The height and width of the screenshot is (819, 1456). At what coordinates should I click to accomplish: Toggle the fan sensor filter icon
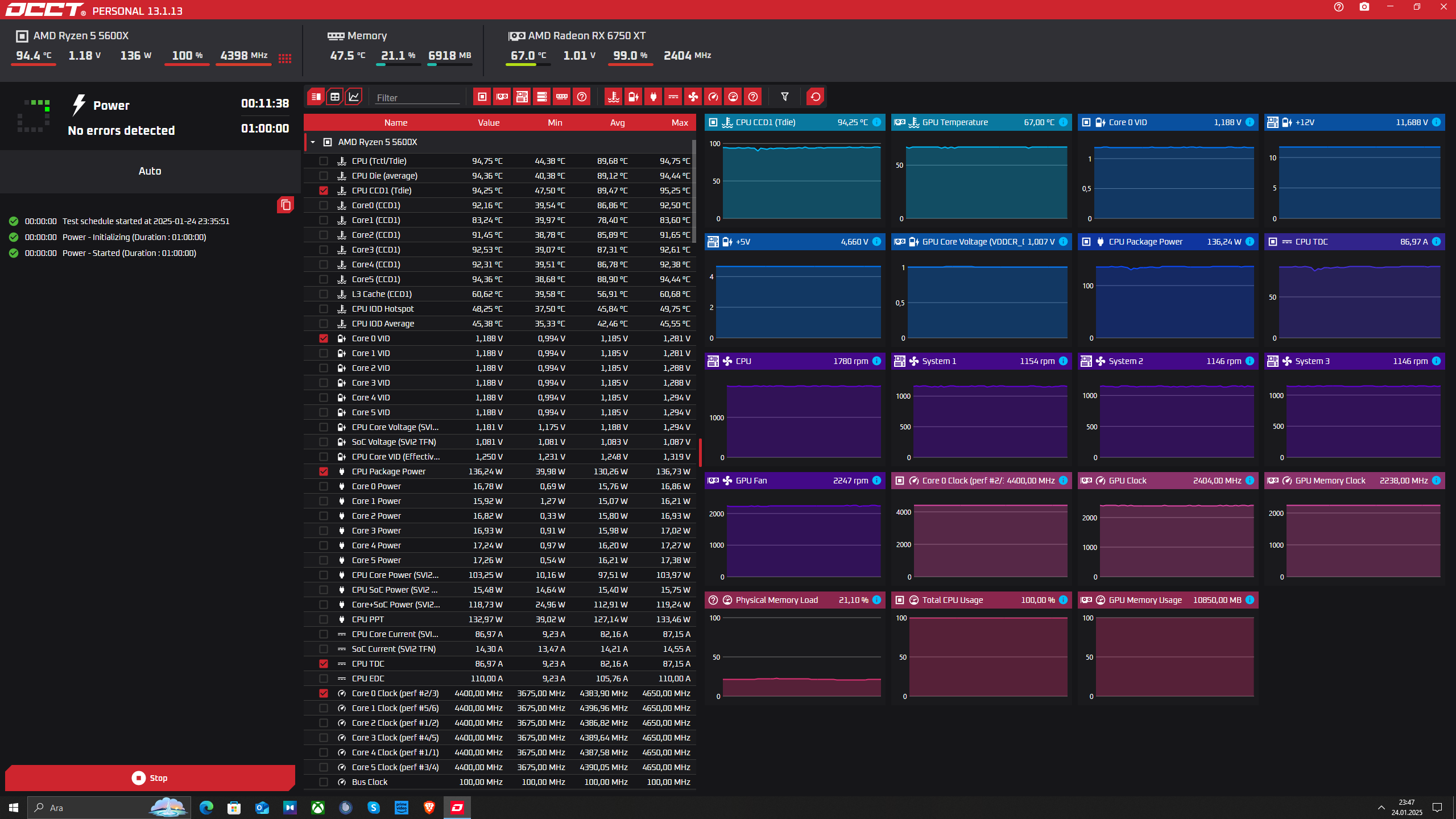693,97
